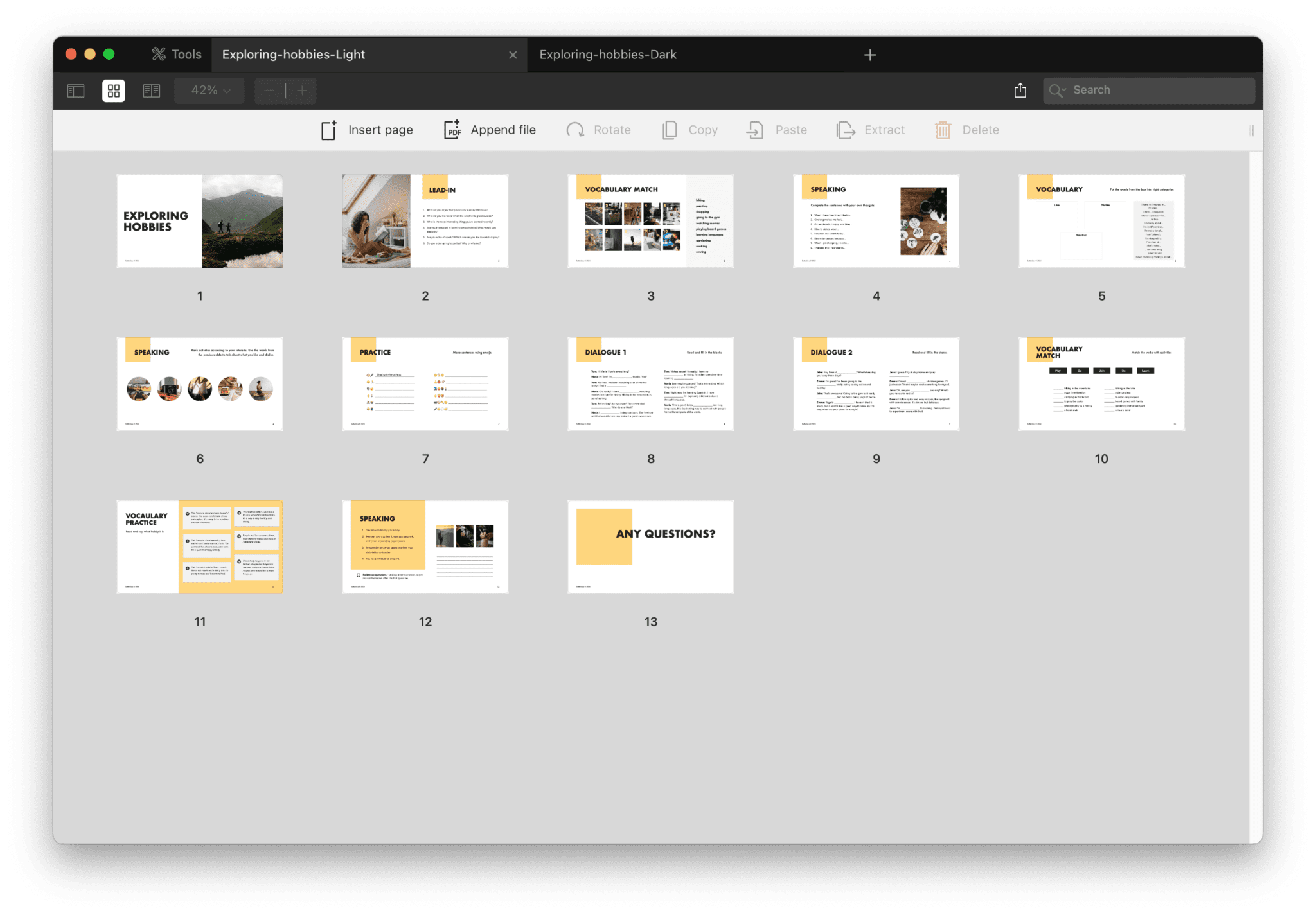The image size is (1316, 914).
Task: Select the Vocabulary Match page 3 thumbnail
Action: [650, 221]
